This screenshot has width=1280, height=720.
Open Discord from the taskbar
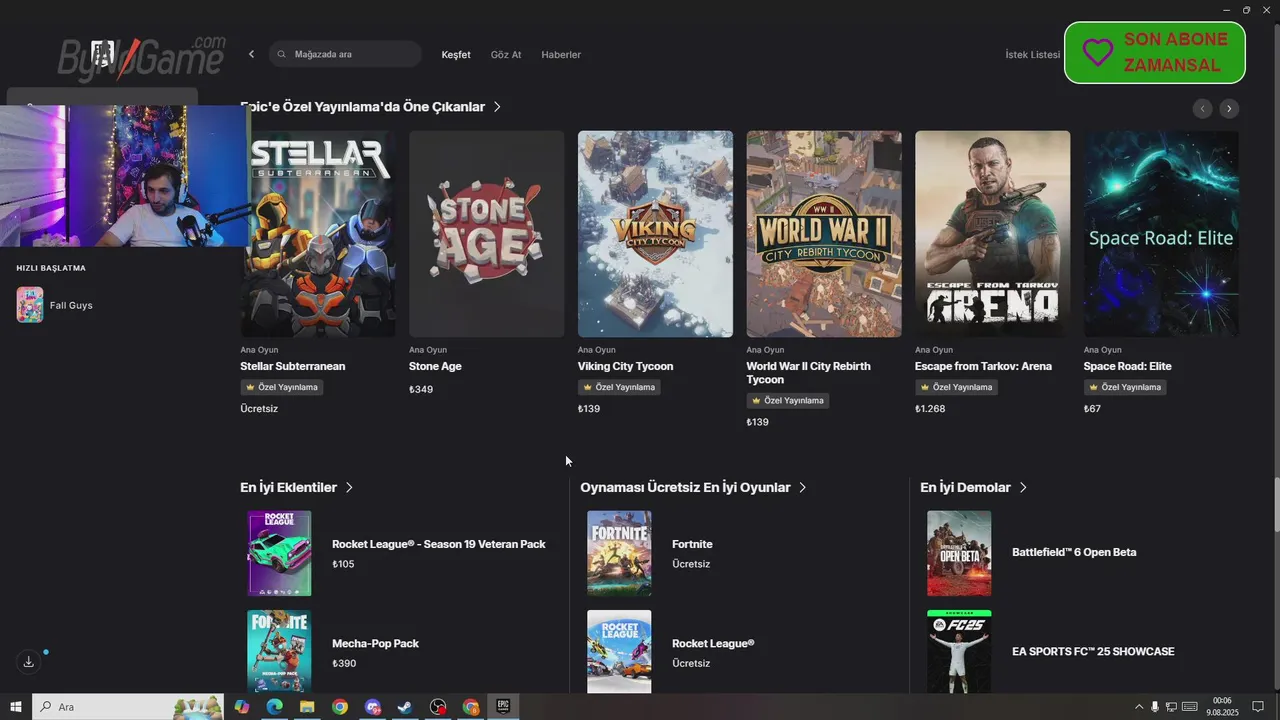(373, 707)
